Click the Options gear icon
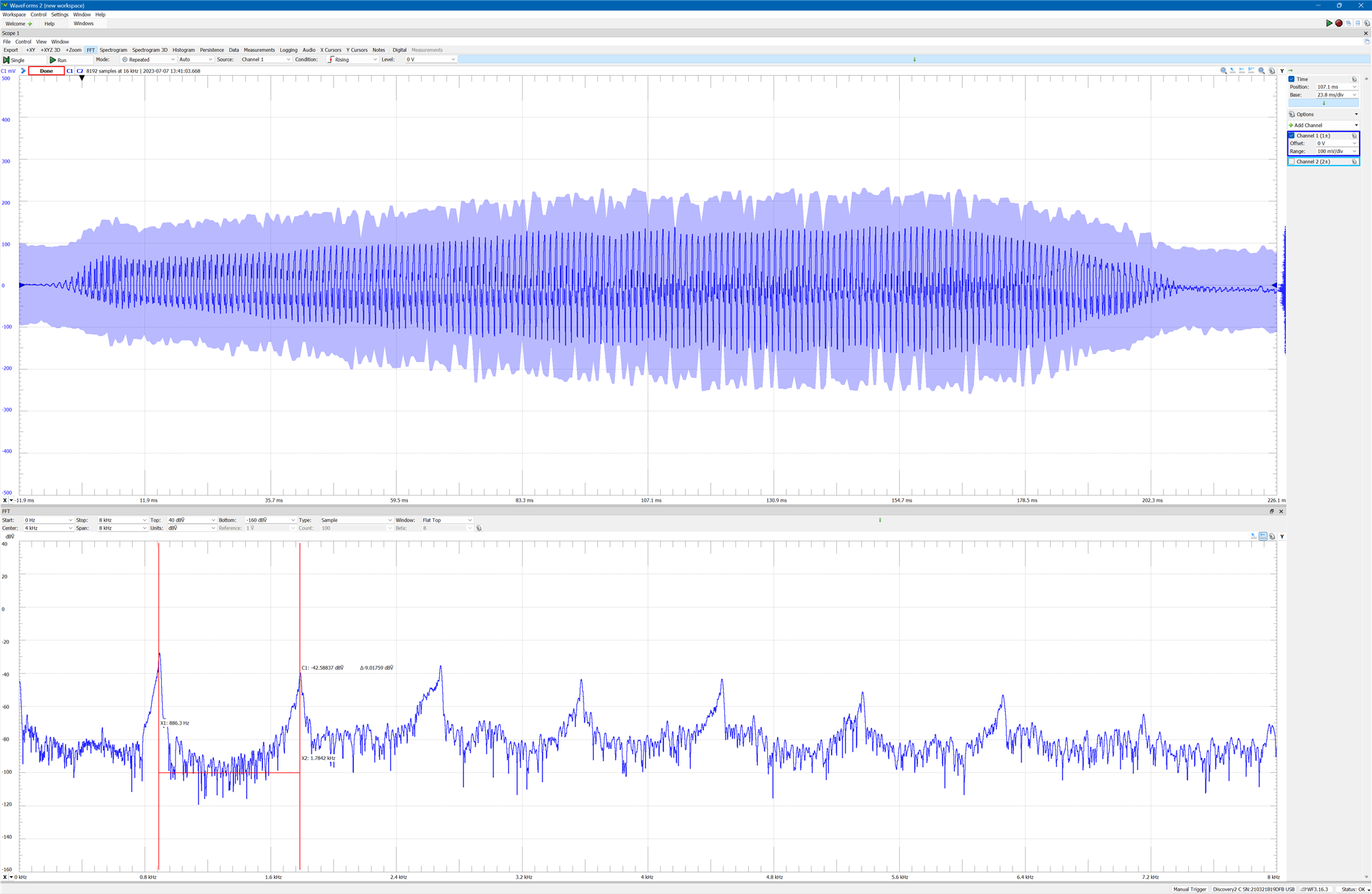Screen dimensions: 1372x894 click(x=1291, y=114)
